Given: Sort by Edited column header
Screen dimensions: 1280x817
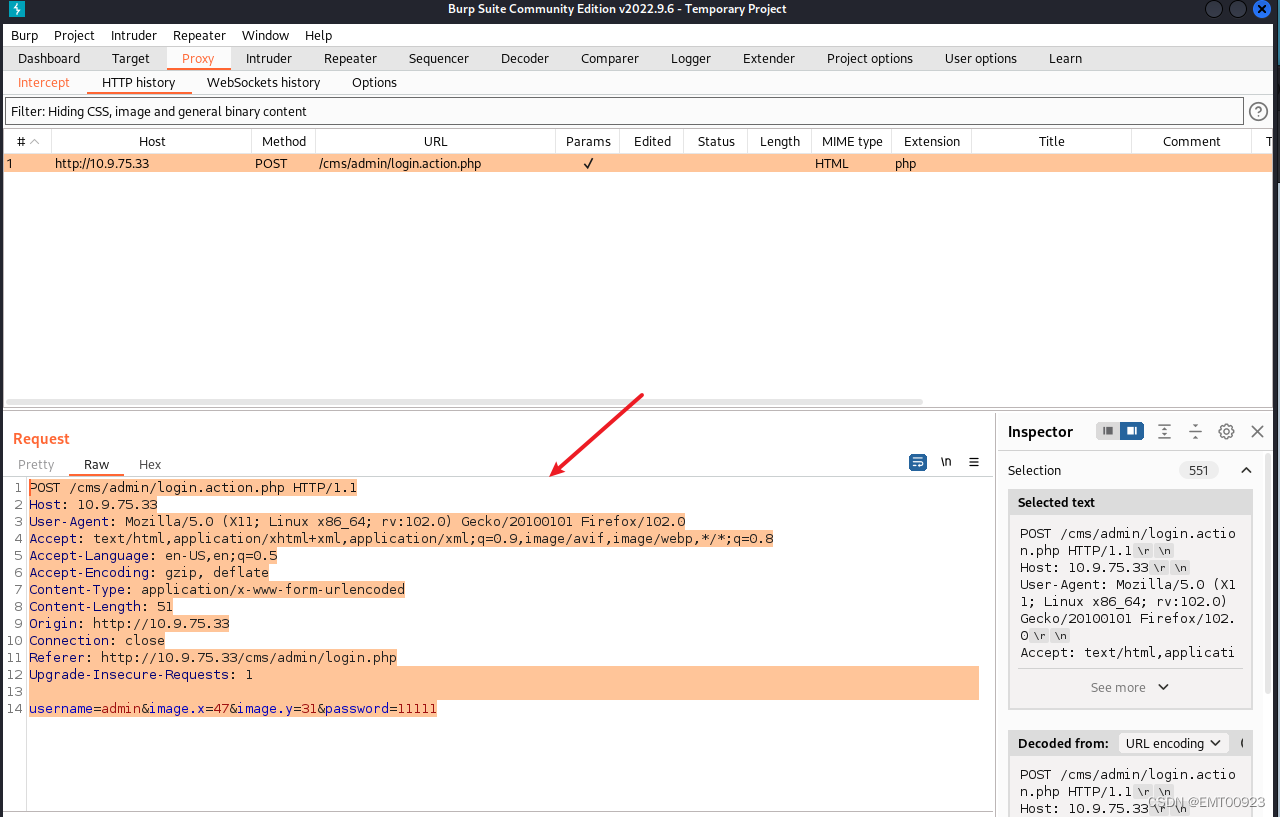Looking at the screenshot, I should [652, 141].
